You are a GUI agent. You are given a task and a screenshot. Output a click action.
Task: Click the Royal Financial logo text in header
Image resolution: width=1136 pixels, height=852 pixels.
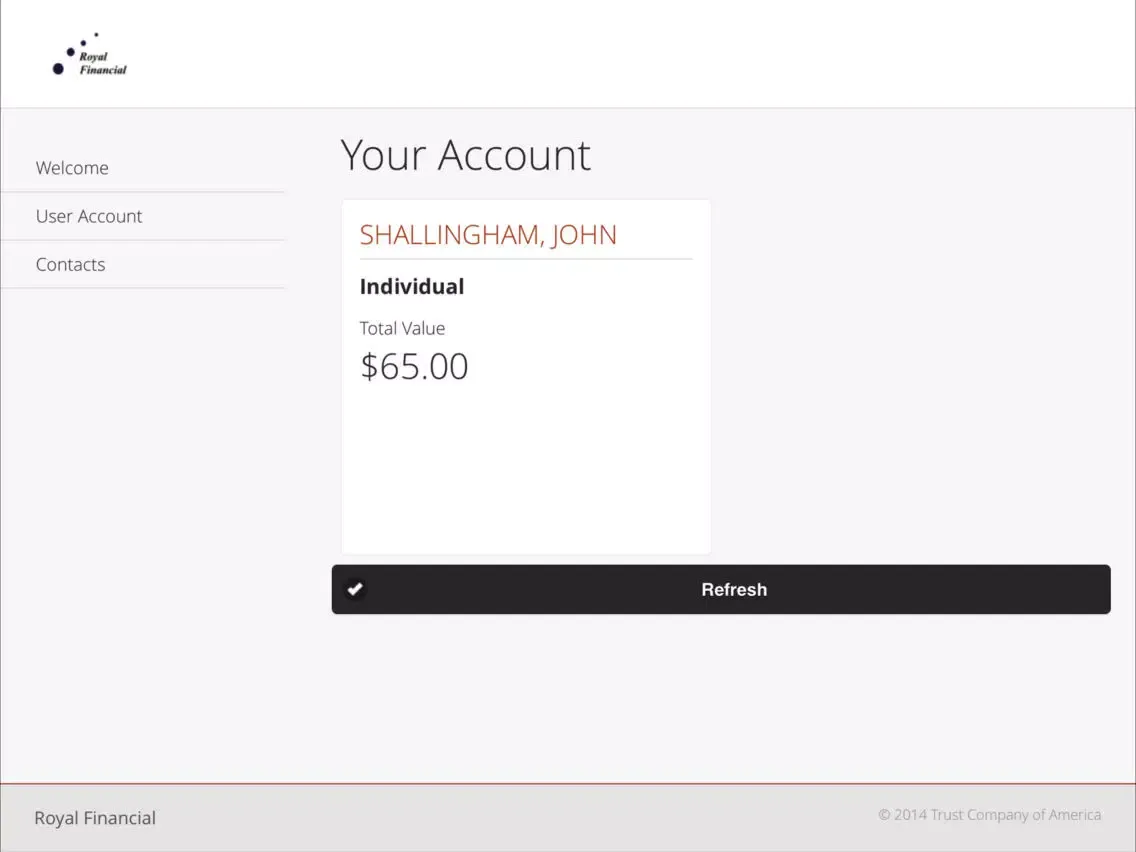click(x=102, y=64)
